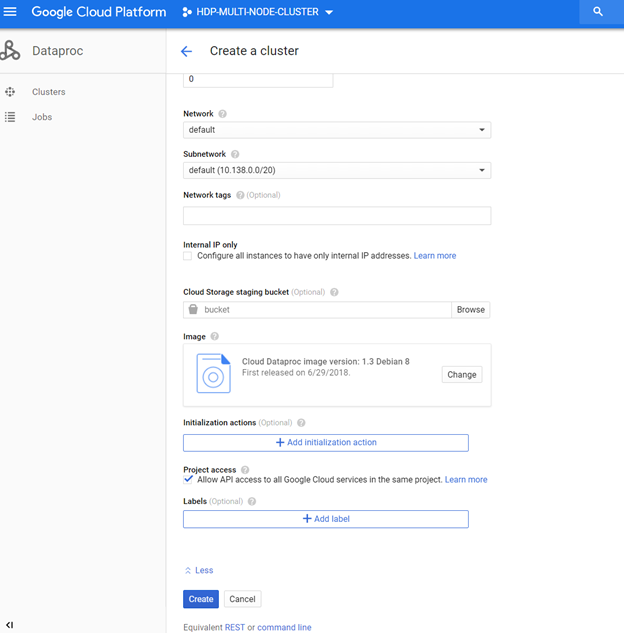This screenshot has height=633, width=624.
Task: Click the Dataproc product logo icon
Action: click(x=10, y=50)
